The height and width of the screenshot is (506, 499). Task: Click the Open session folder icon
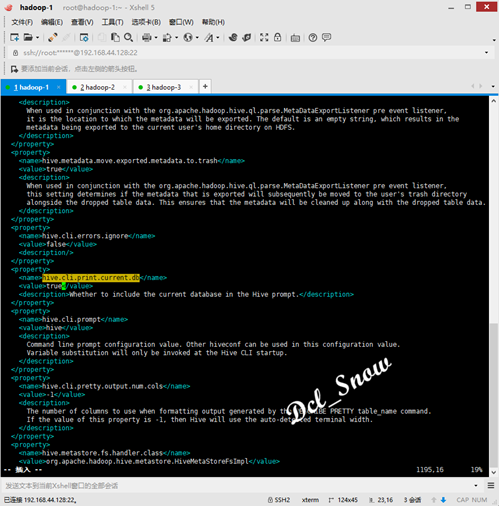[28, 38]
